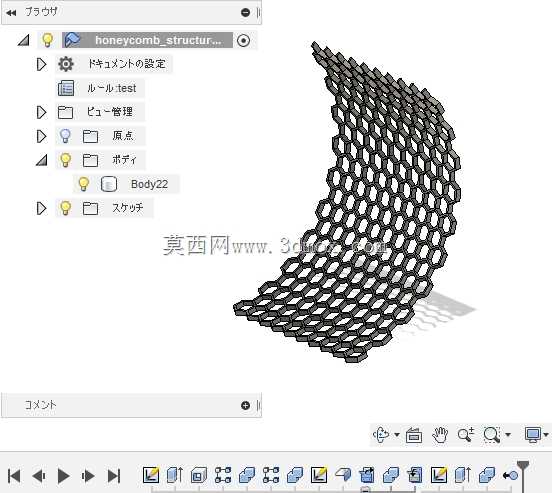Collapse the honeycomb_structure root node

pyautogui.click(x=24, y=40)
